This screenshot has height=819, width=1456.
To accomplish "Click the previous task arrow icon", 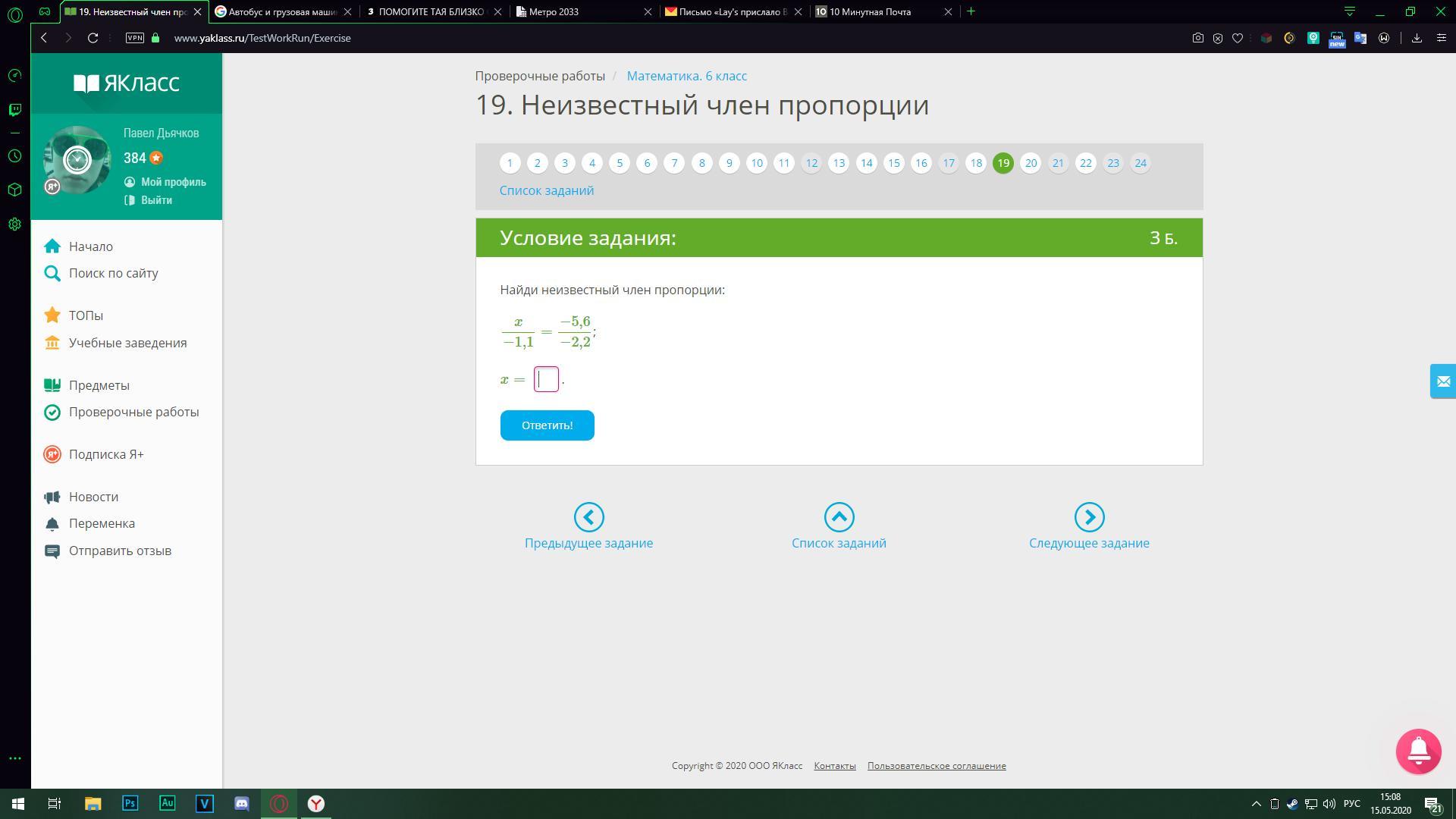I will click(x=588, y=517).
